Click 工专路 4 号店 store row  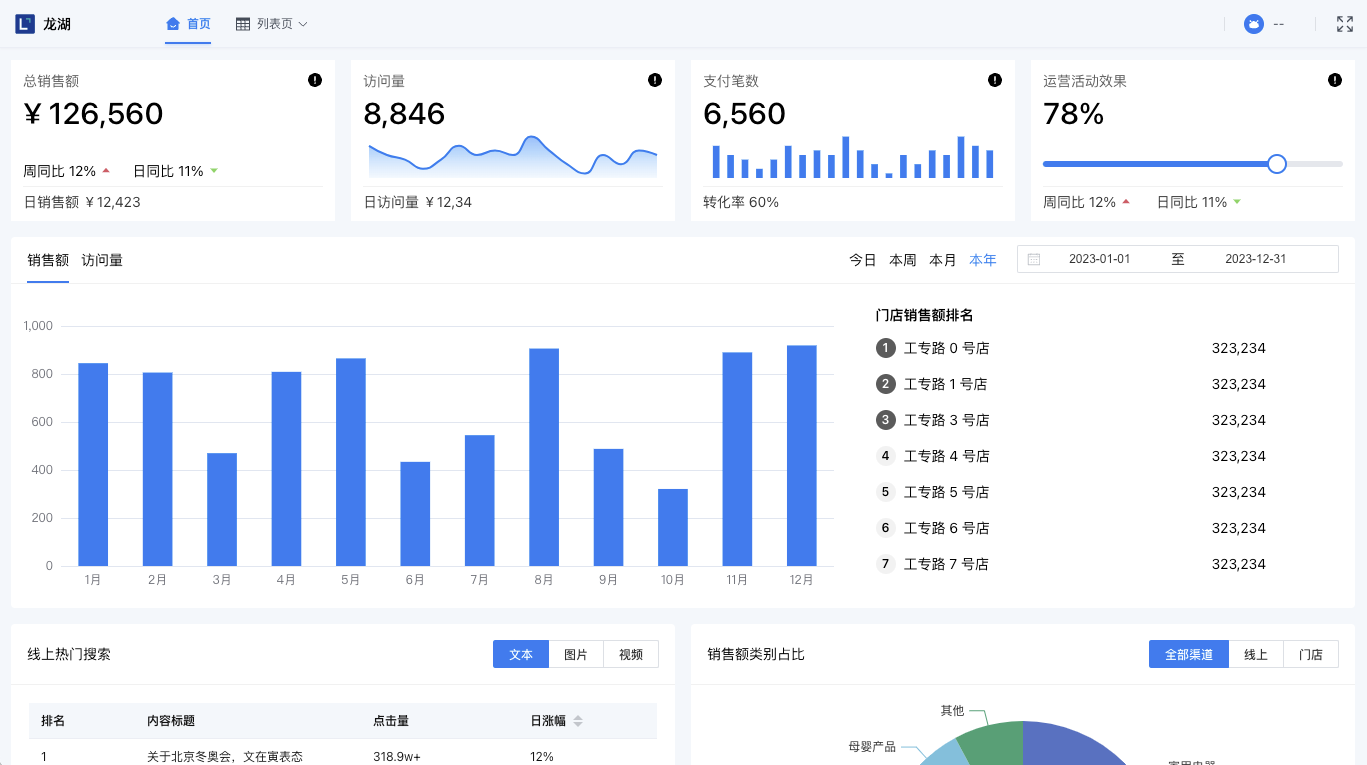(1071, 456)
